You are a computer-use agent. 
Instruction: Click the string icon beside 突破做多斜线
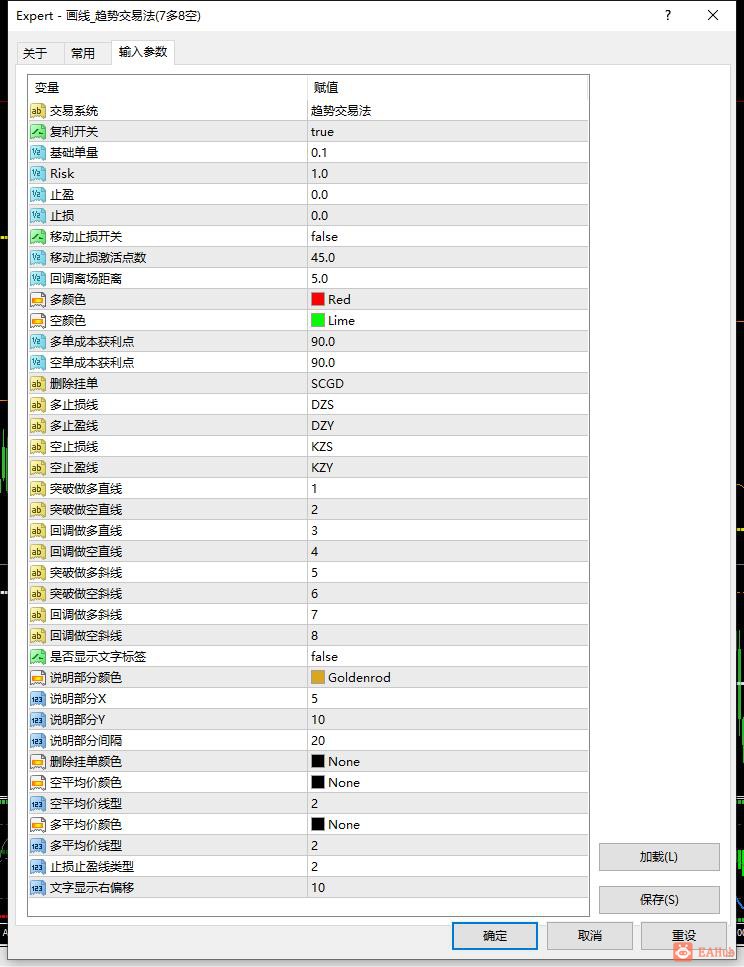click(38, 573)
